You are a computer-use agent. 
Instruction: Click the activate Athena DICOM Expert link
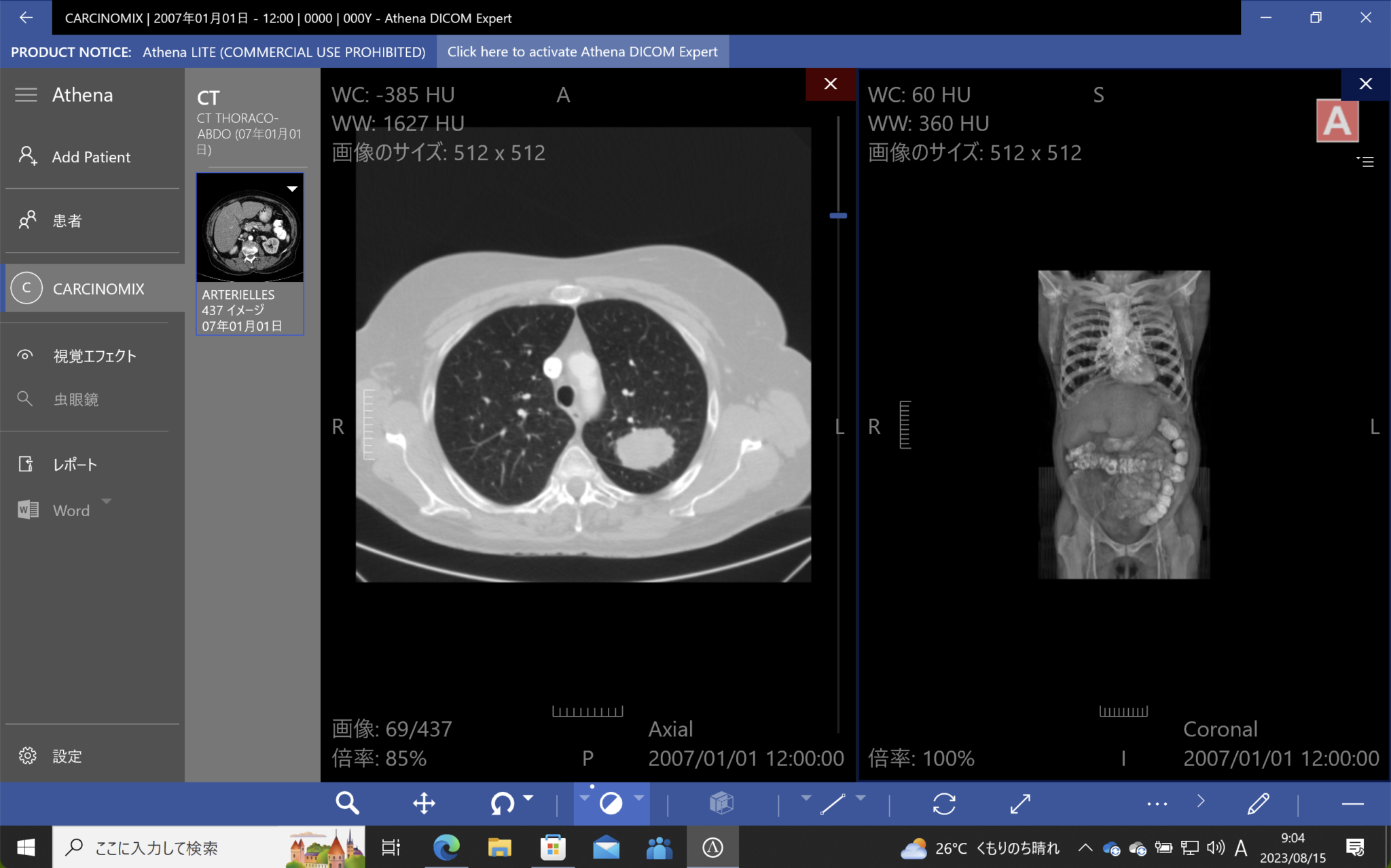[x=582, y=52]
